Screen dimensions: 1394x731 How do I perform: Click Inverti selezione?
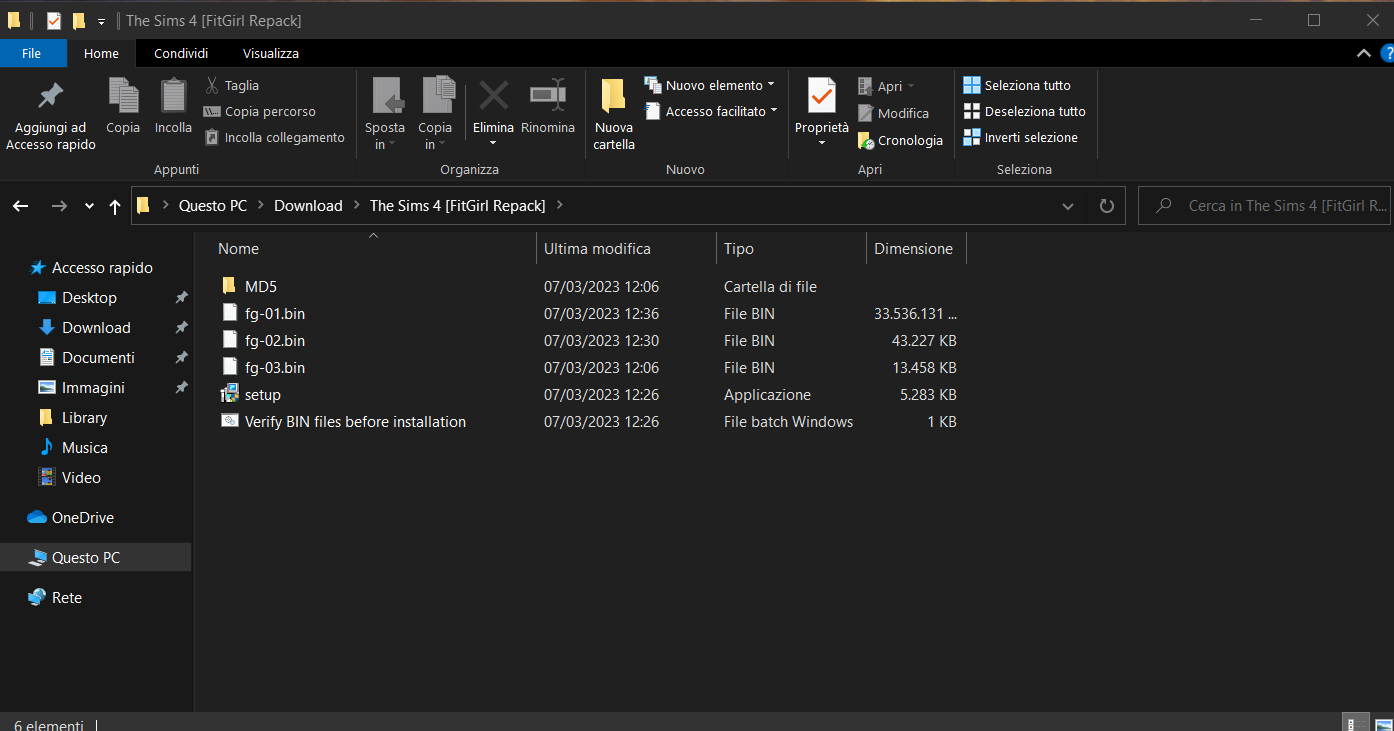1021,137
